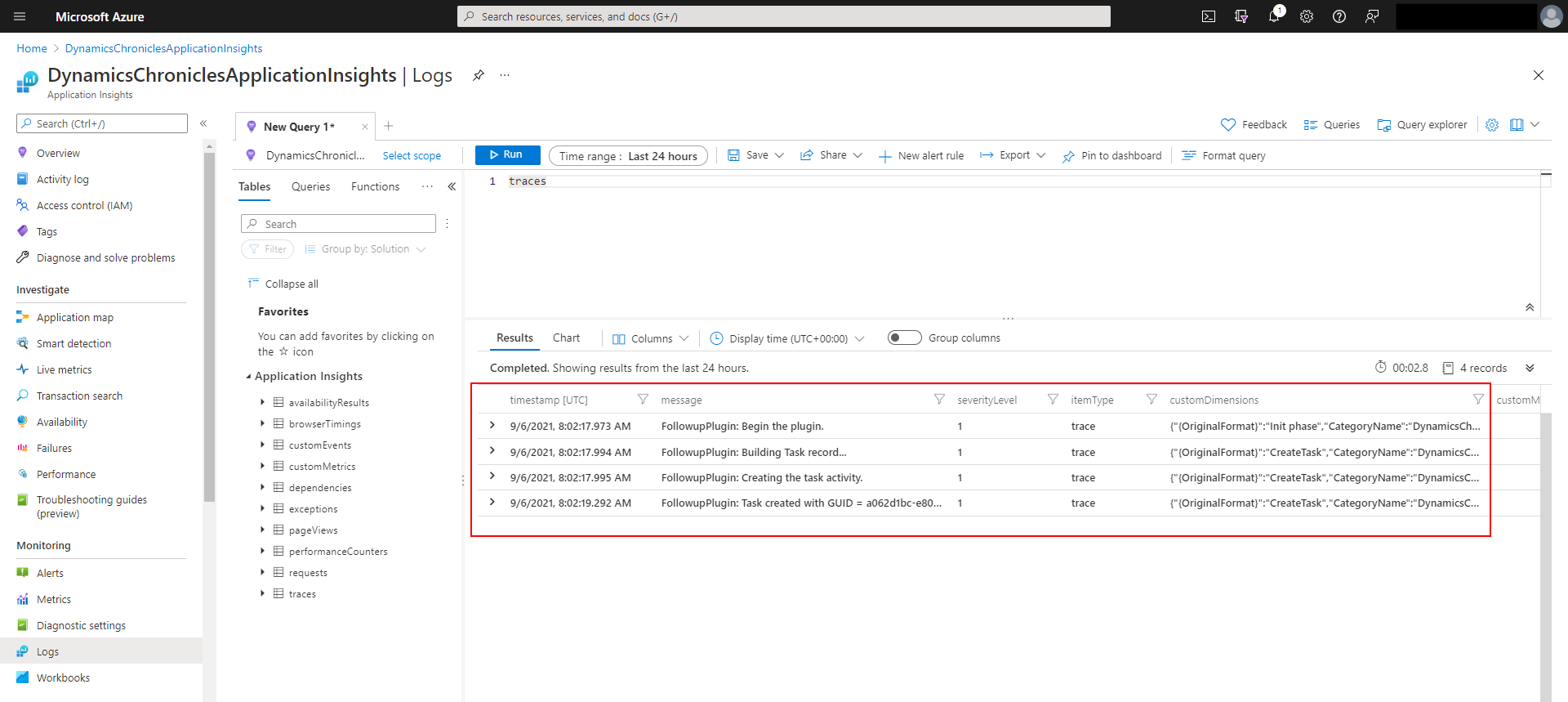Go to the Home breadcrumb link
The height and width of the screenshot is (702, 1568).
[32, 48]
